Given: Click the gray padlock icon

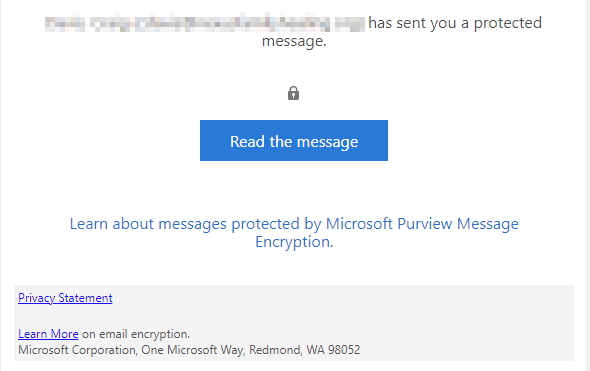Looking at the screenshot, I should click(x=293, y=93).
